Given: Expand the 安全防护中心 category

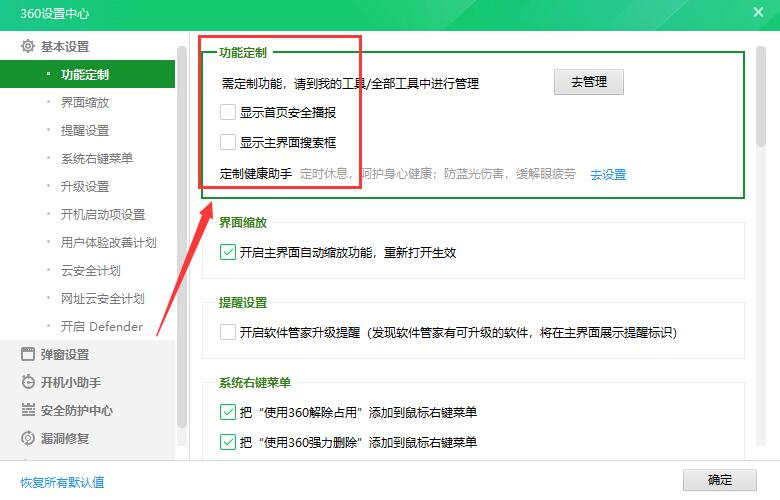Looking at the screenshot, I should pyautogui.click(x=77, y=410).
